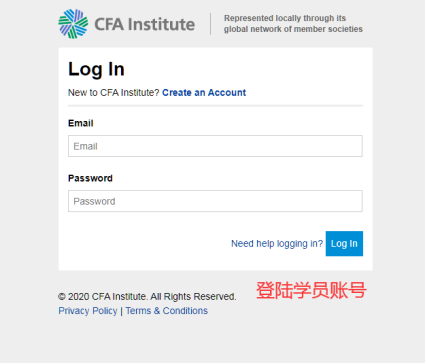Click the 'New to CFA Institute?' text
Image resolution: width=426 pixels, height=364 pixels.
coord(114,93)
